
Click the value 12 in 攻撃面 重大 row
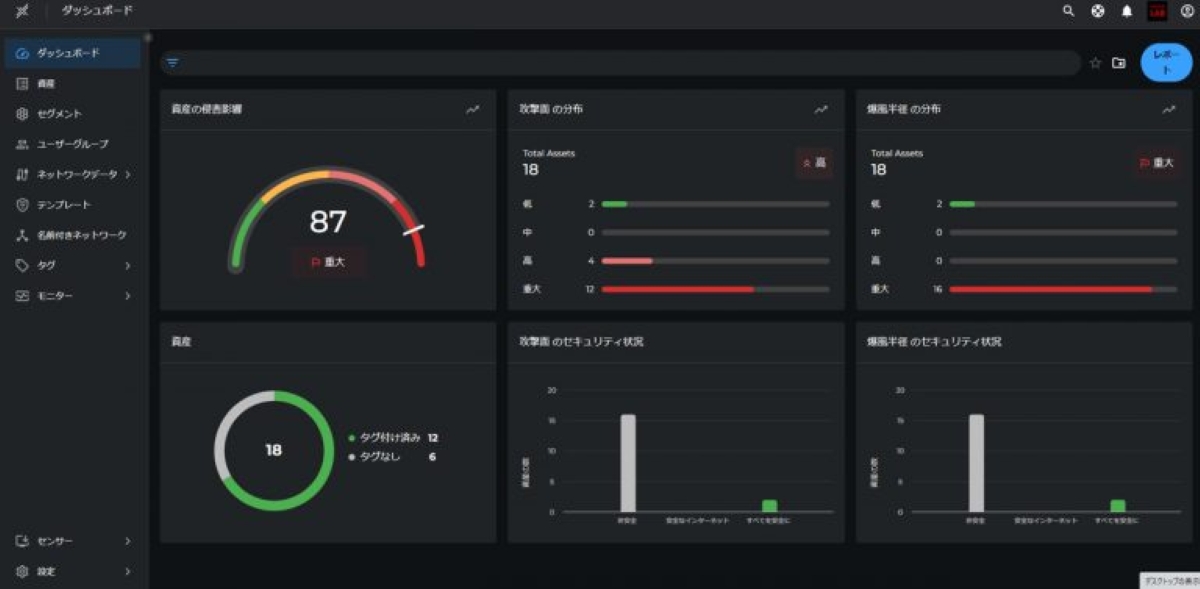(x=590, y=289)
